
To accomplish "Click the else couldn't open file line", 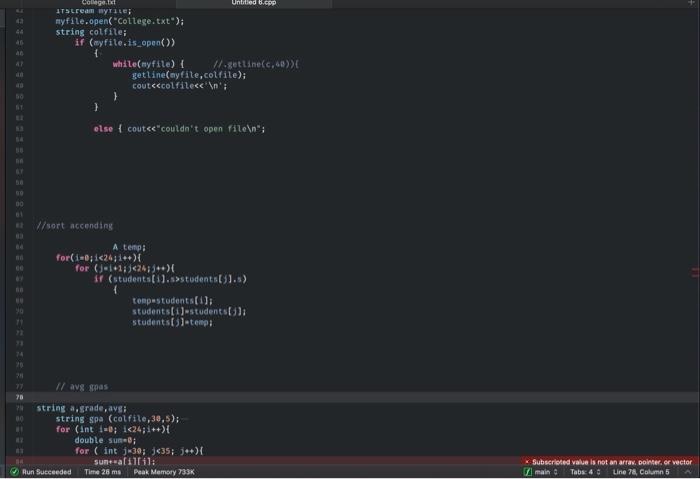I will [179, 129].
